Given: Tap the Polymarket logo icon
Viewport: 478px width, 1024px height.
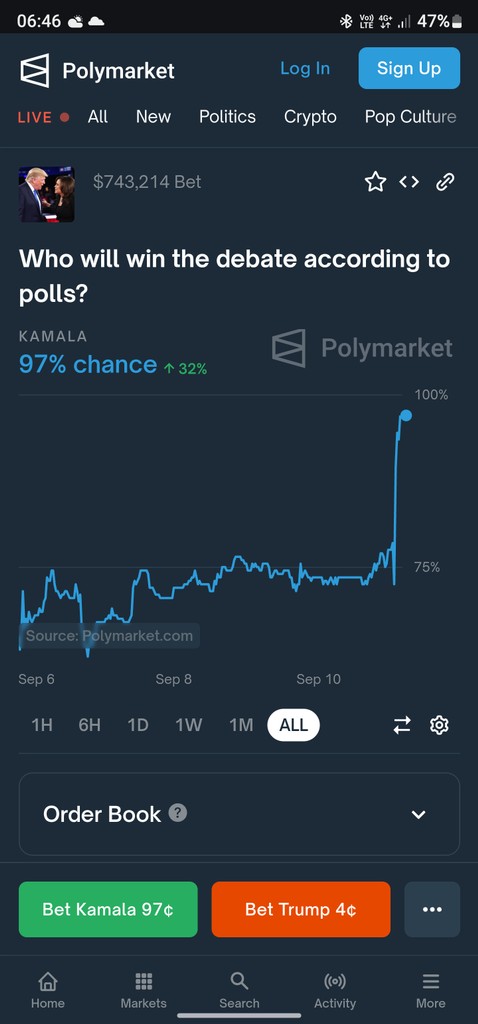Looking at the screenshot, I should coord(35,71).
